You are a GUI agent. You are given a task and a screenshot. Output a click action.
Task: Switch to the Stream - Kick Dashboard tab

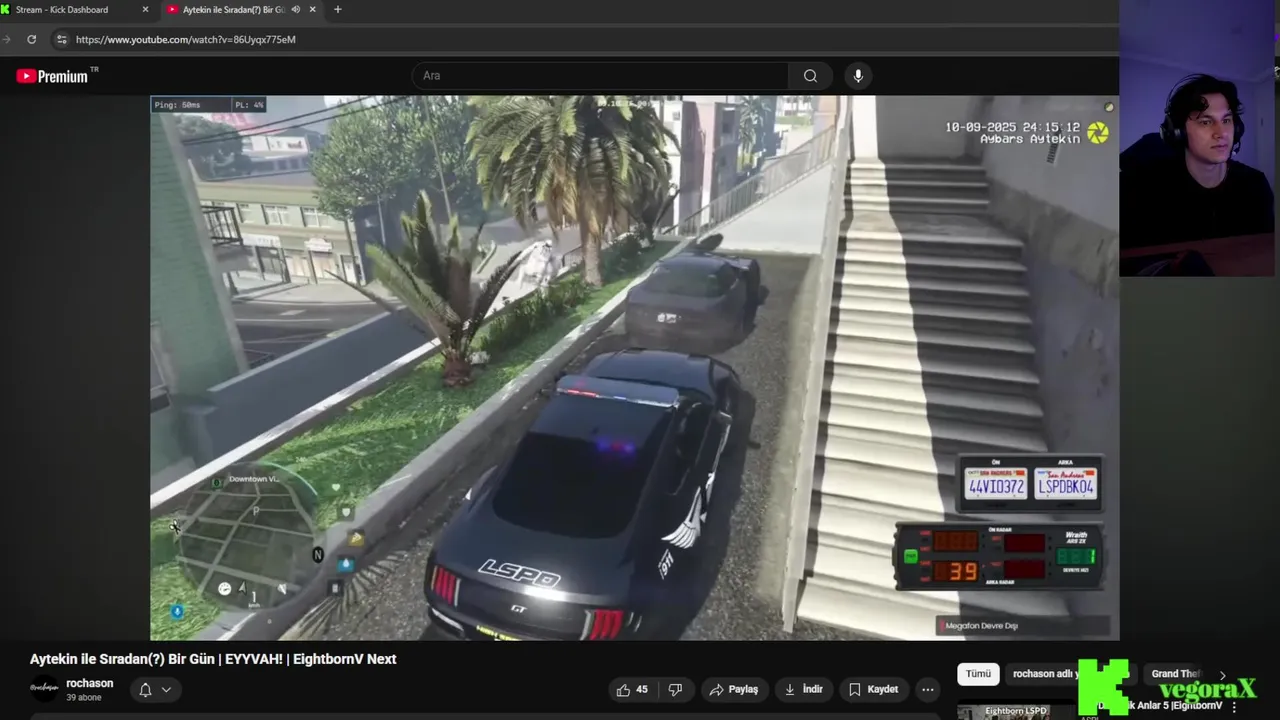76,10
